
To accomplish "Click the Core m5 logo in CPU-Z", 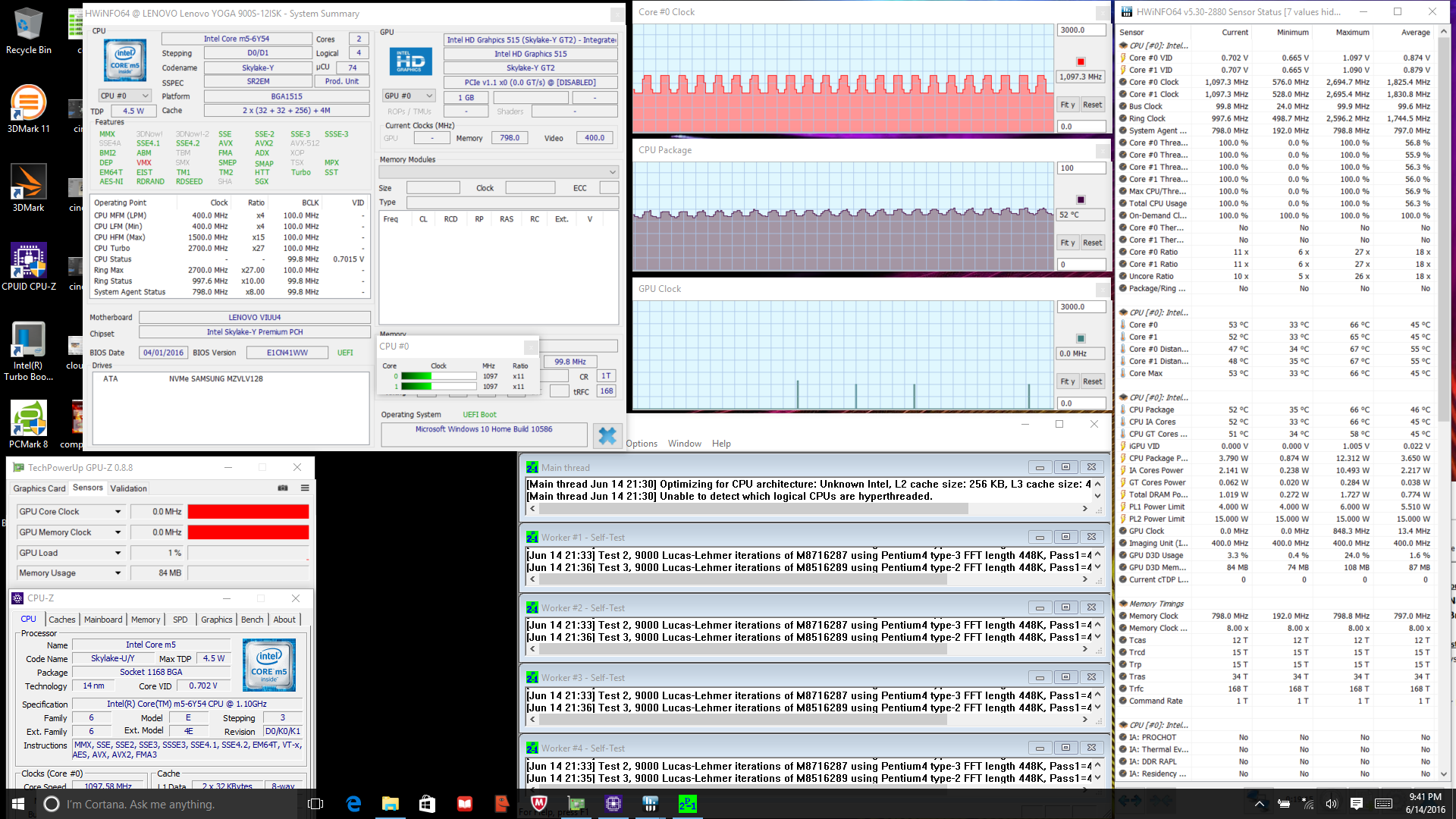I will tap(269, 664).
